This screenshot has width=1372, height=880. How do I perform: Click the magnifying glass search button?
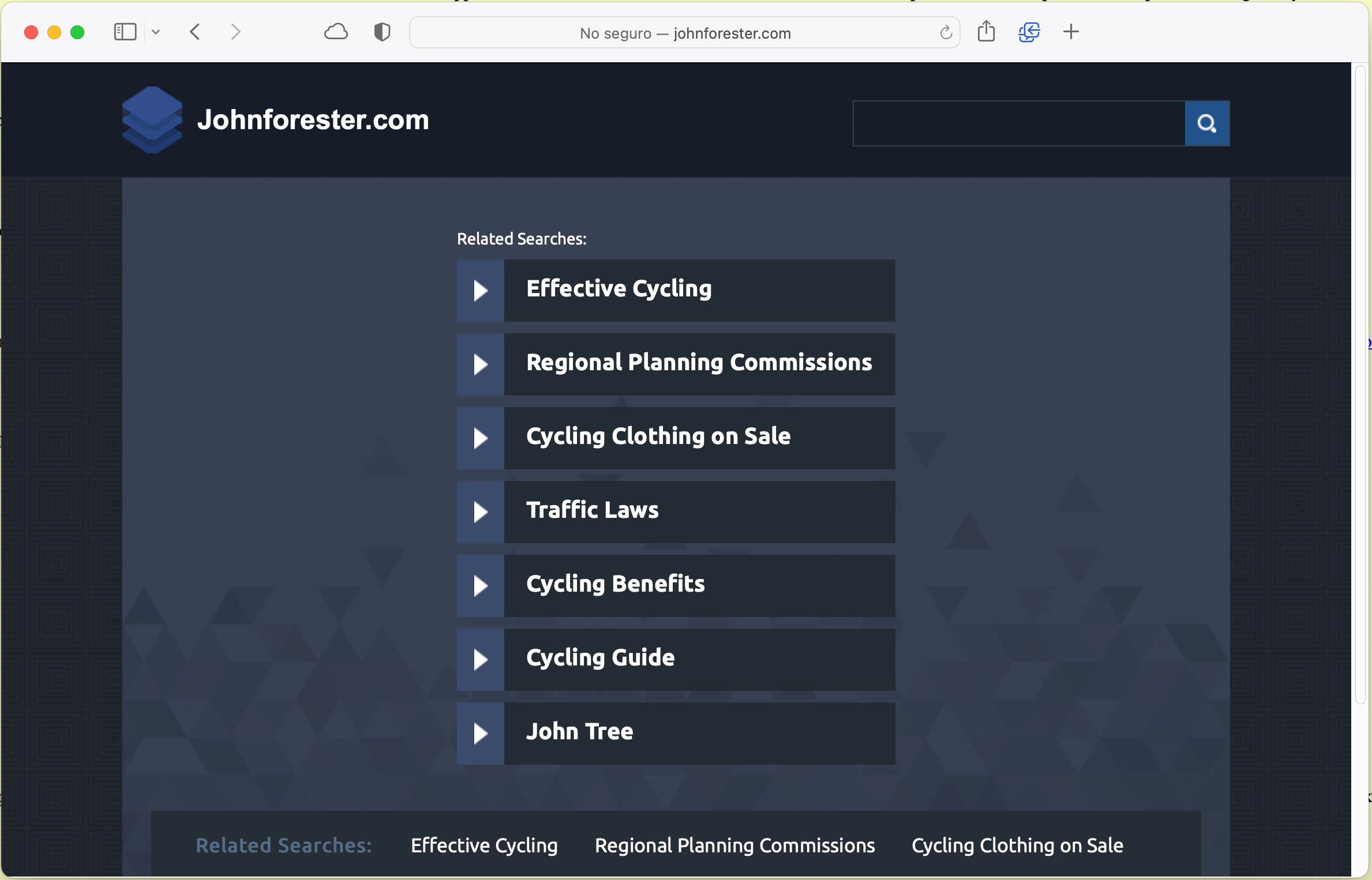1207,123
